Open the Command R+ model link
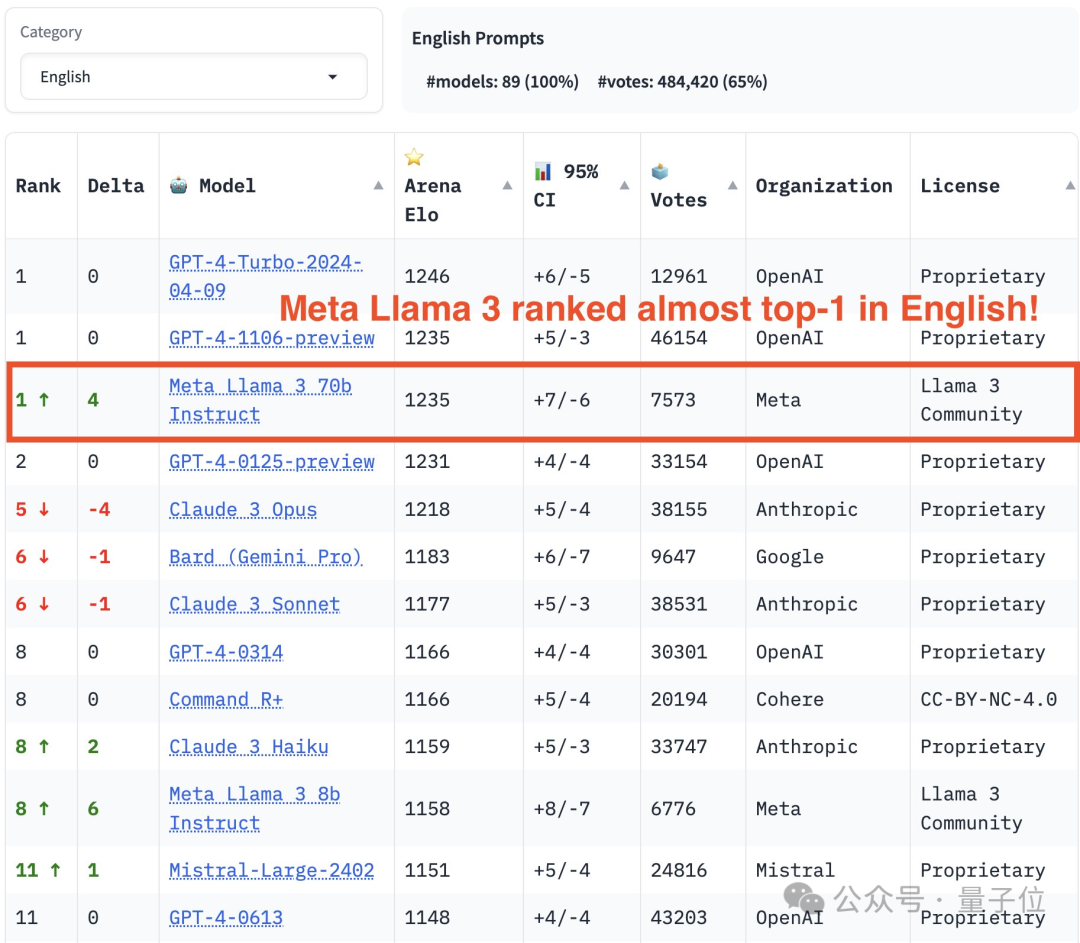Viewport: 1080px width, 943px height. pyautogui.click(x=226, y=700)
